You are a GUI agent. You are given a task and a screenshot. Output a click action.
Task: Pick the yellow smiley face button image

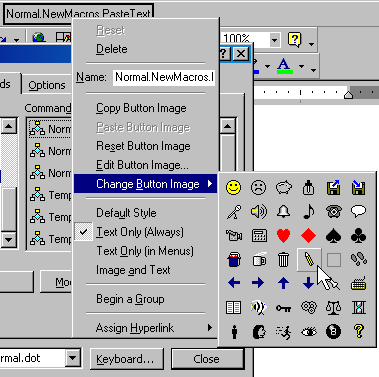[x=233, y=187]
